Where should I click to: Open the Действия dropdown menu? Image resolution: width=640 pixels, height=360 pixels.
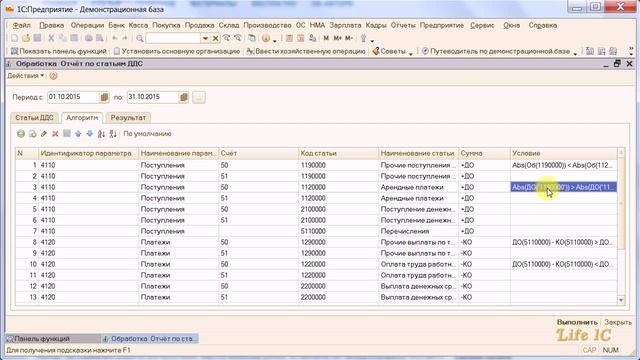(25, 76)
